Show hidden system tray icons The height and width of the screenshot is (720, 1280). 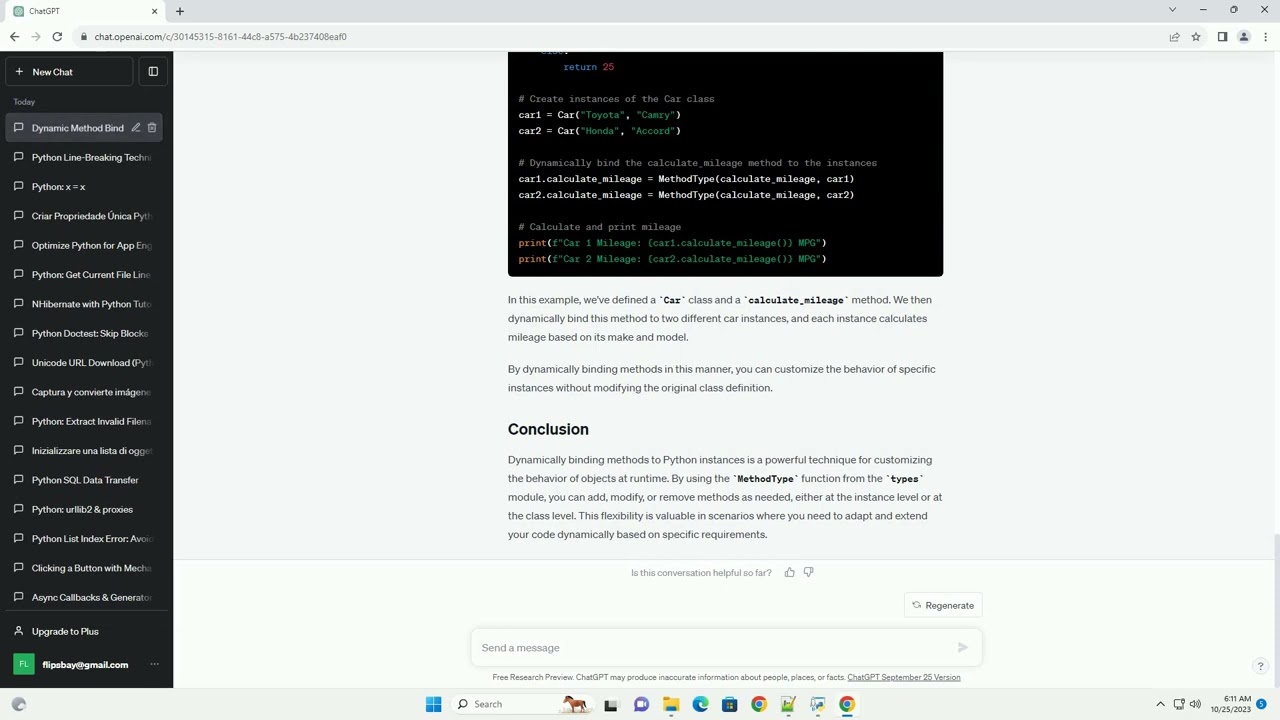point(1160,704)
